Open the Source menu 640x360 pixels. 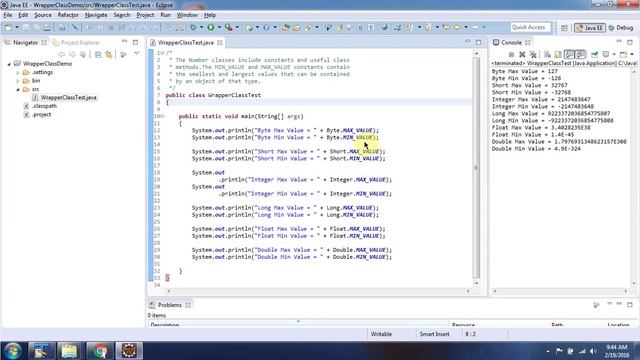[43, 15]
